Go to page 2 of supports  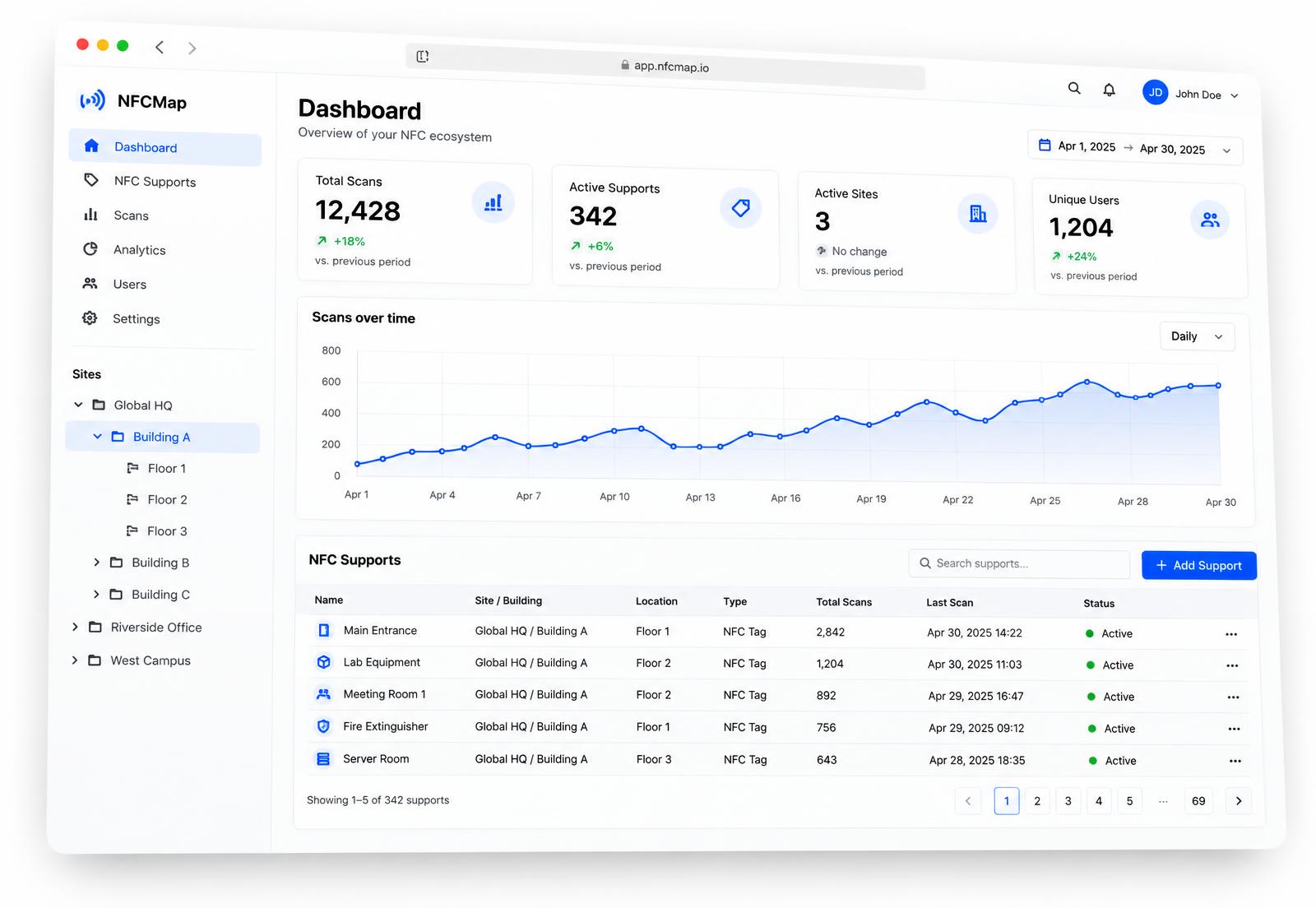[1037, 801]
